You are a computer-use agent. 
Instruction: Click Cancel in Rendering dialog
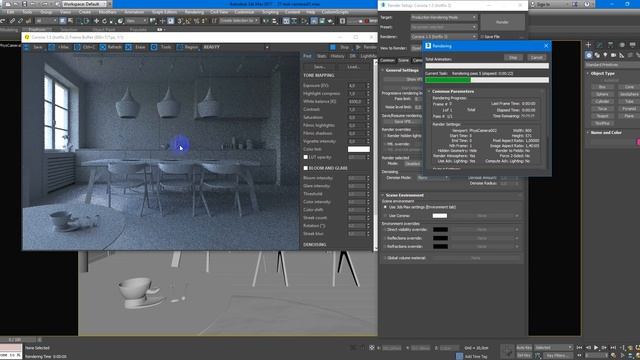point(536,58)
